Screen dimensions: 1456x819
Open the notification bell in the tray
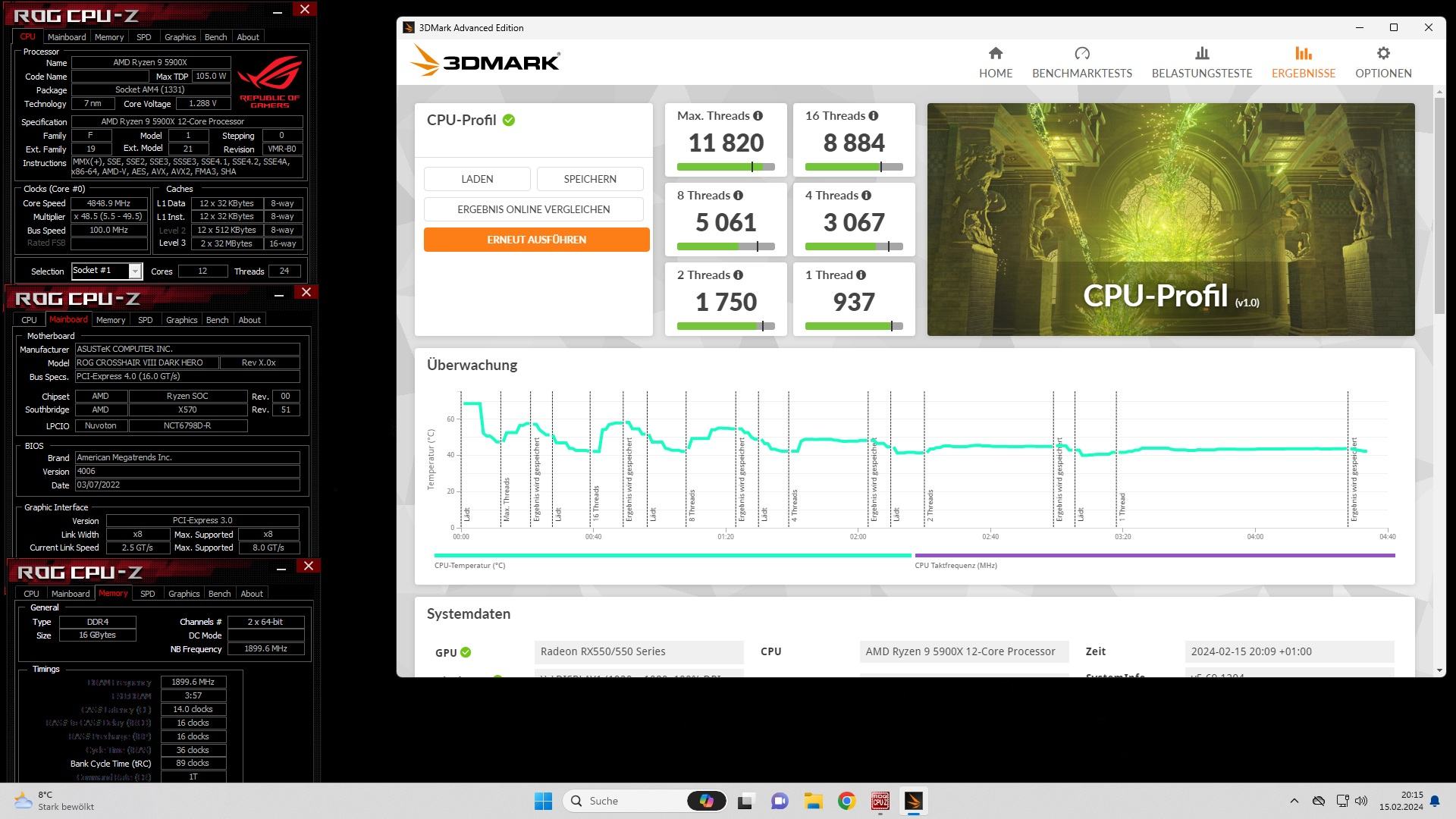tap(1435, 801)
